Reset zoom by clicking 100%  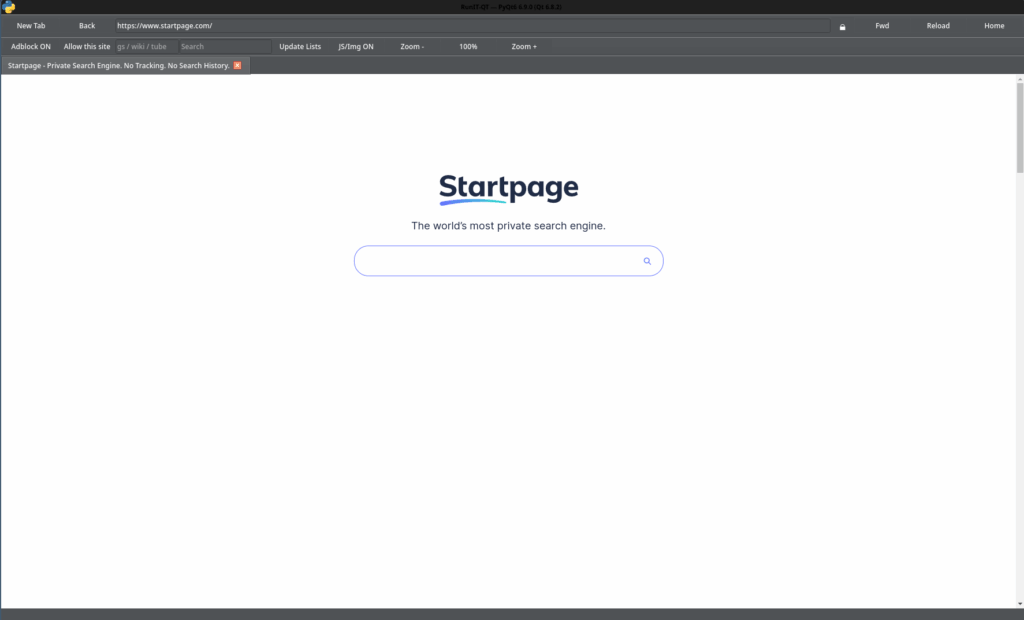(x=468, y=46)
